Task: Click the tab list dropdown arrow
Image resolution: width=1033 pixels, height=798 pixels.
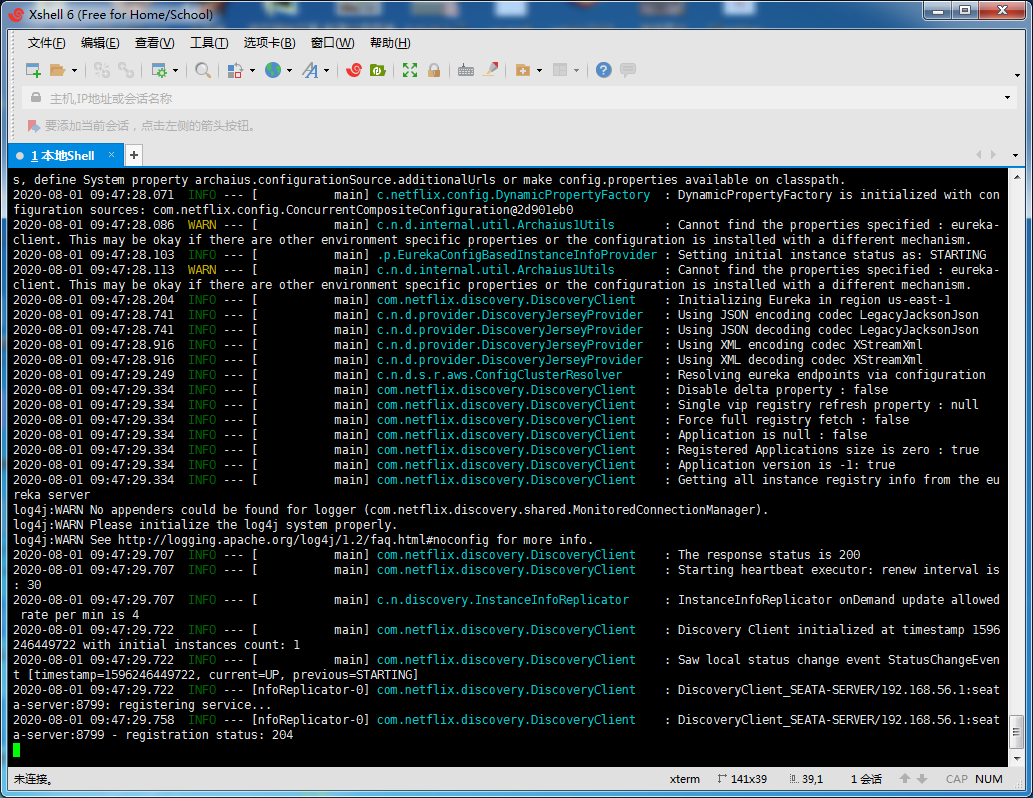Action: point(1015,156)
